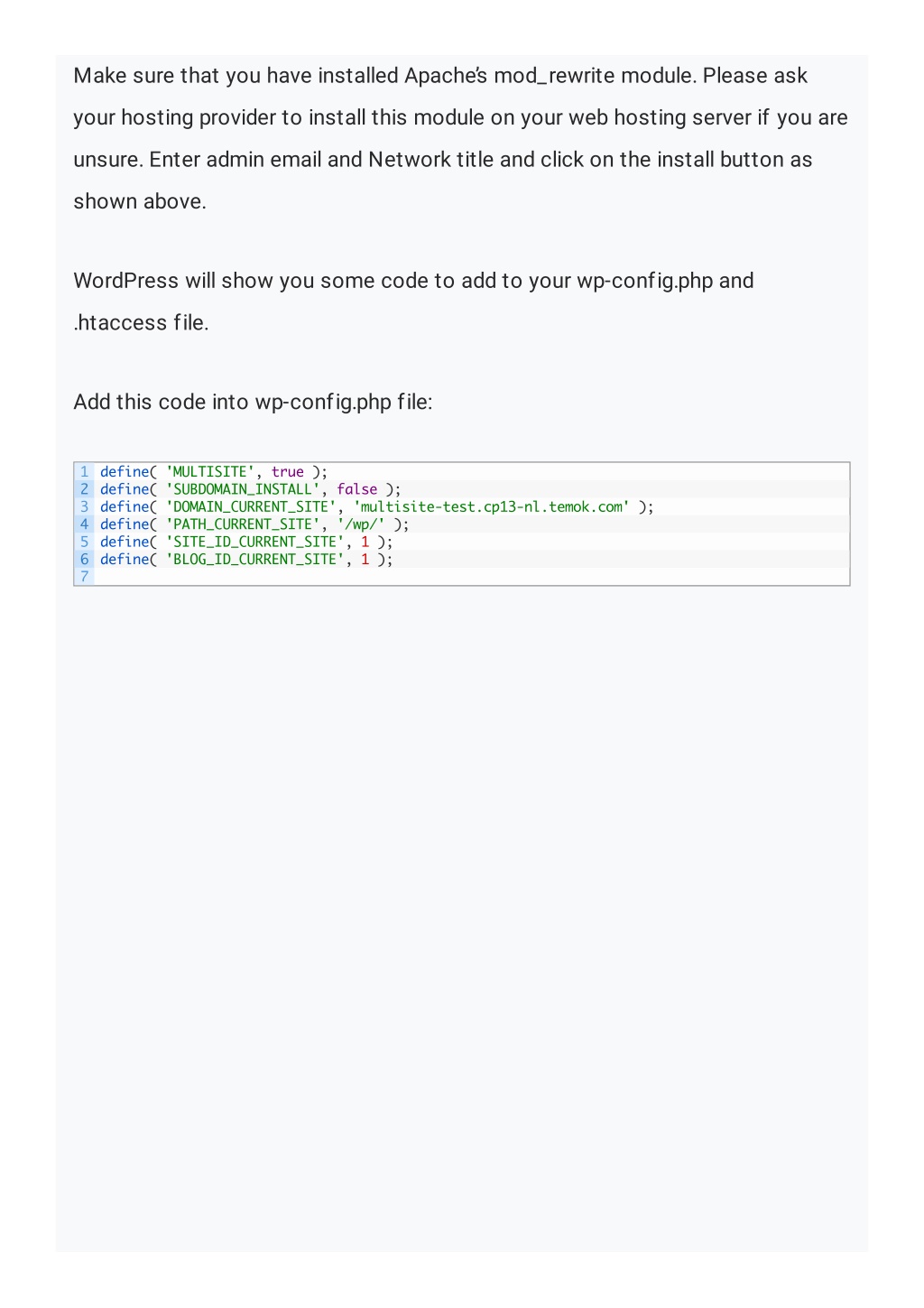Click the paragraph mentioning Apache's mod_rewrite module
Image resolution: width=924 pixels, height=1308 pixels.
461,138
